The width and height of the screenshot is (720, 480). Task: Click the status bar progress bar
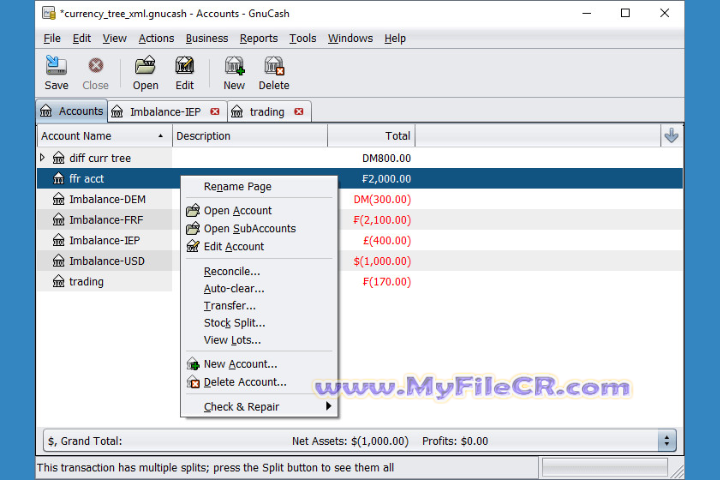point(605,468)
